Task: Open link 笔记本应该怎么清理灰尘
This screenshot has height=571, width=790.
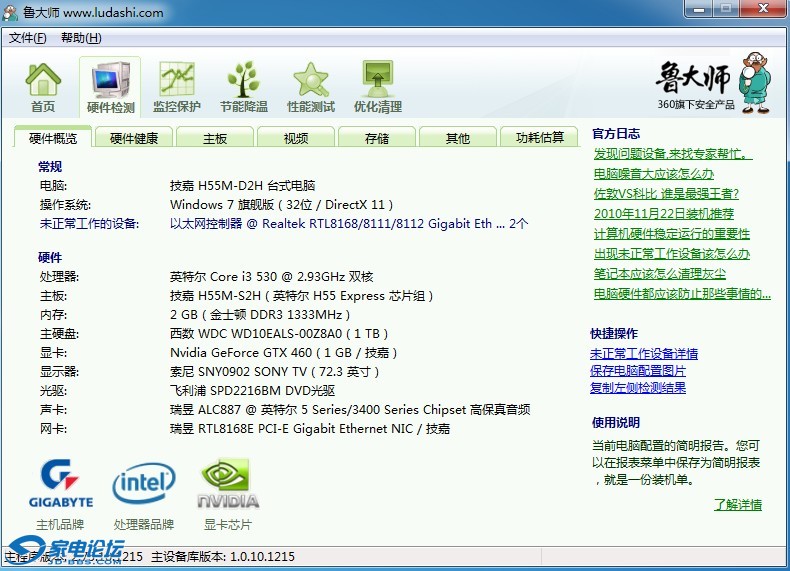Action: point(660,274)
